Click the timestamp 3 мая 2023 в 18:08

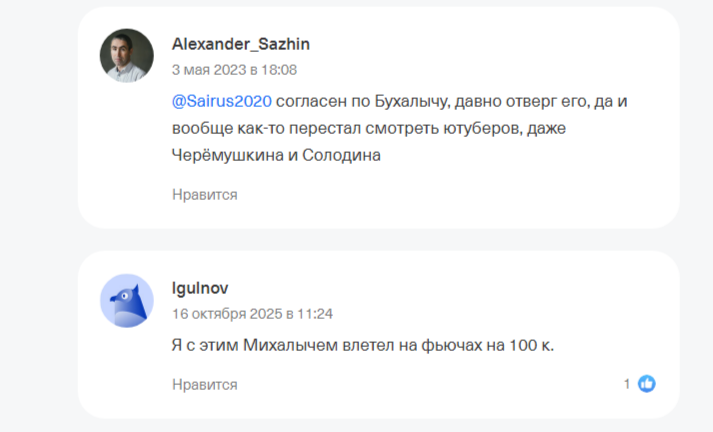[x=234, y=70]
